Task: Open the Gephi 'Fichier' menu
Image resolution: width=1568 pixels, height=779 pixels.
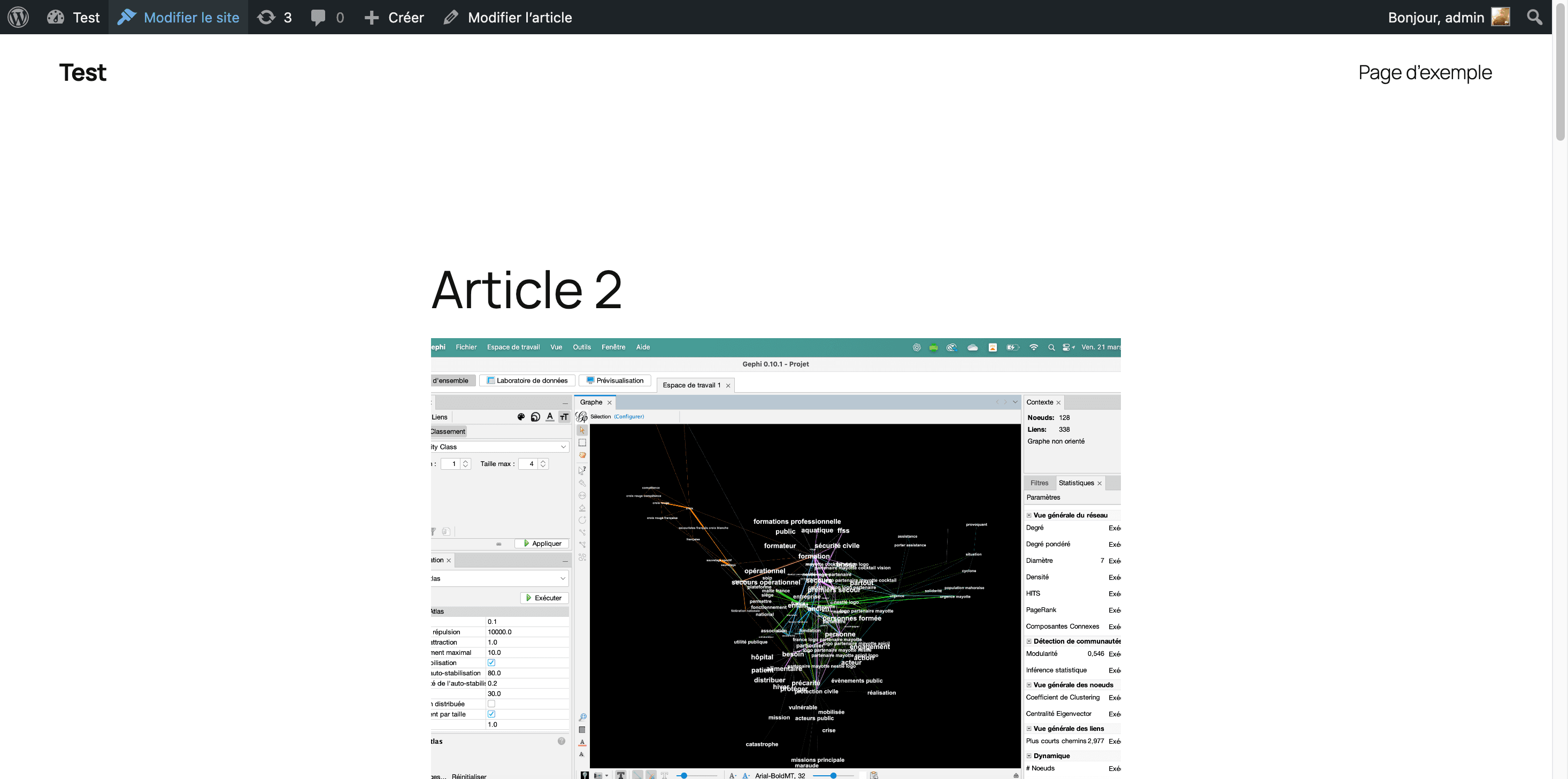Action: click(x=466, y=347)
